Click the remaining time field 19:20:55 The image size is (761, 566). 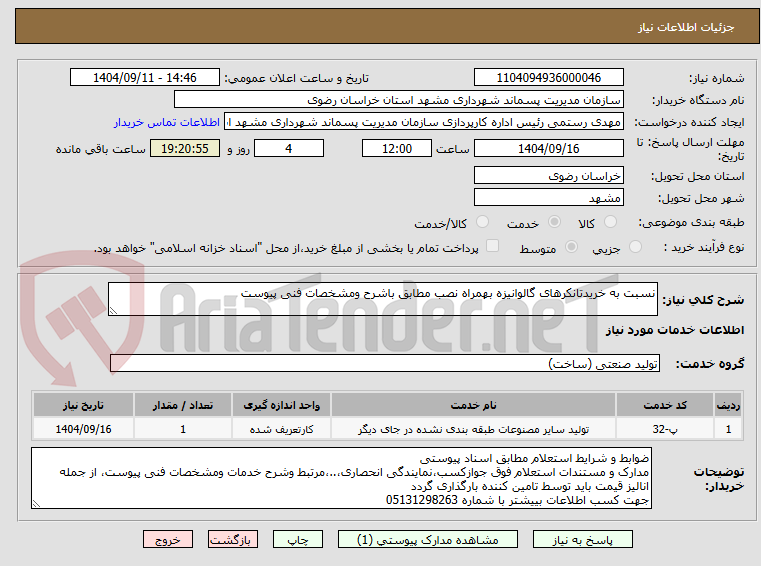pyautogui.click(x=185, y=149)
